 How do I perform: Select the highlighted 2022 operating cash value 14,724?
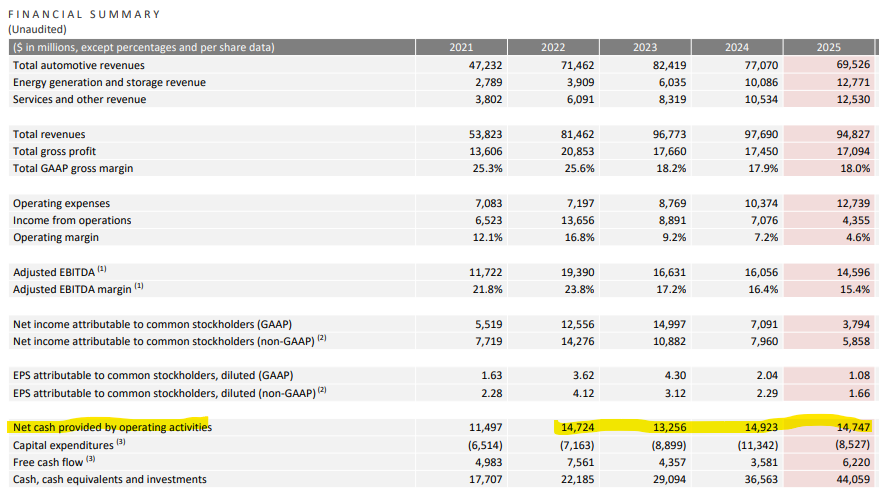(x=574, y=427)
